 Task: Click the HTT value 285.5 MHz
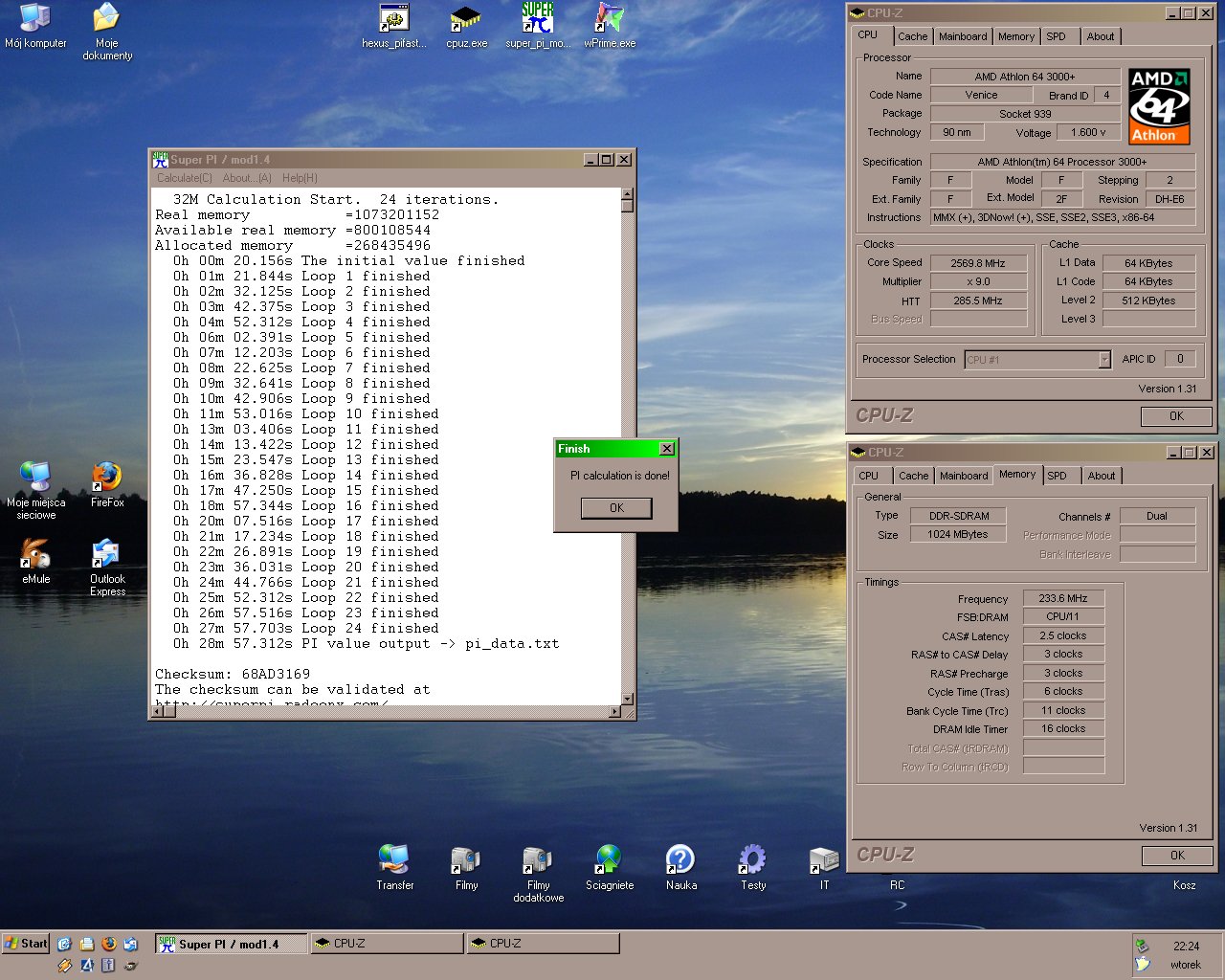978,301
